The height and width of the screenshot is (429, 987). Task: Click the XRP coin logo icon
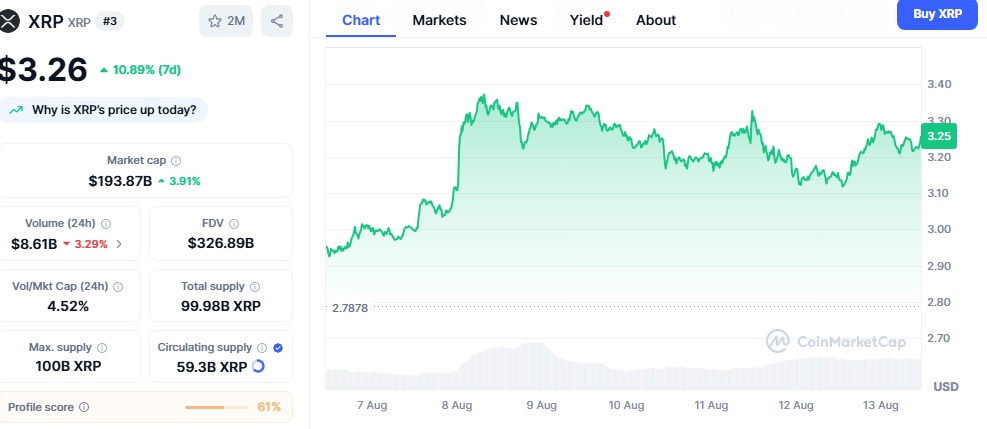point(10,21)
